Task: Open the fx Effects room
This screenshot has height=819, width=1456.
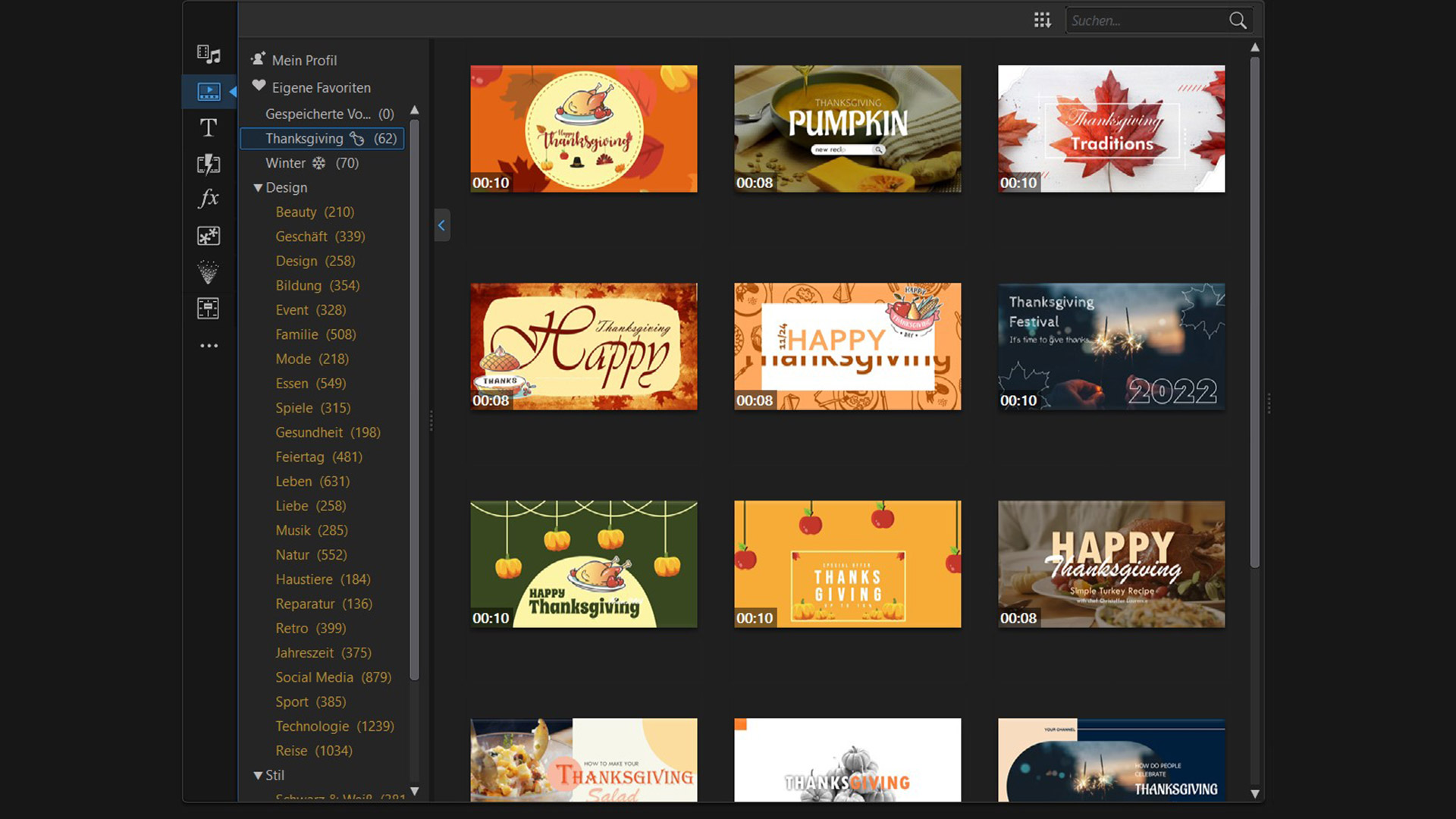Action: (x=209, y=199)
